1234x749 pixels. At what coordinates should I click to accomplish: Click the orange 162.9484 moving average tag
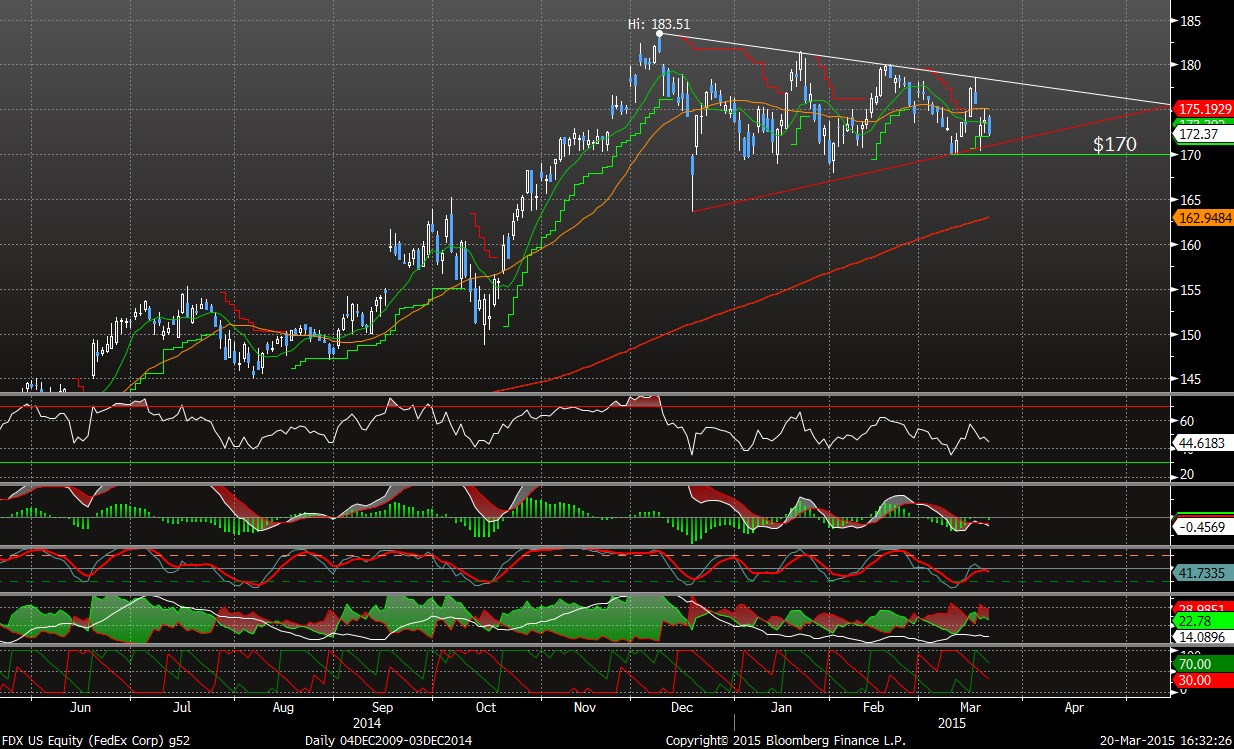(x=1203, y=215)
